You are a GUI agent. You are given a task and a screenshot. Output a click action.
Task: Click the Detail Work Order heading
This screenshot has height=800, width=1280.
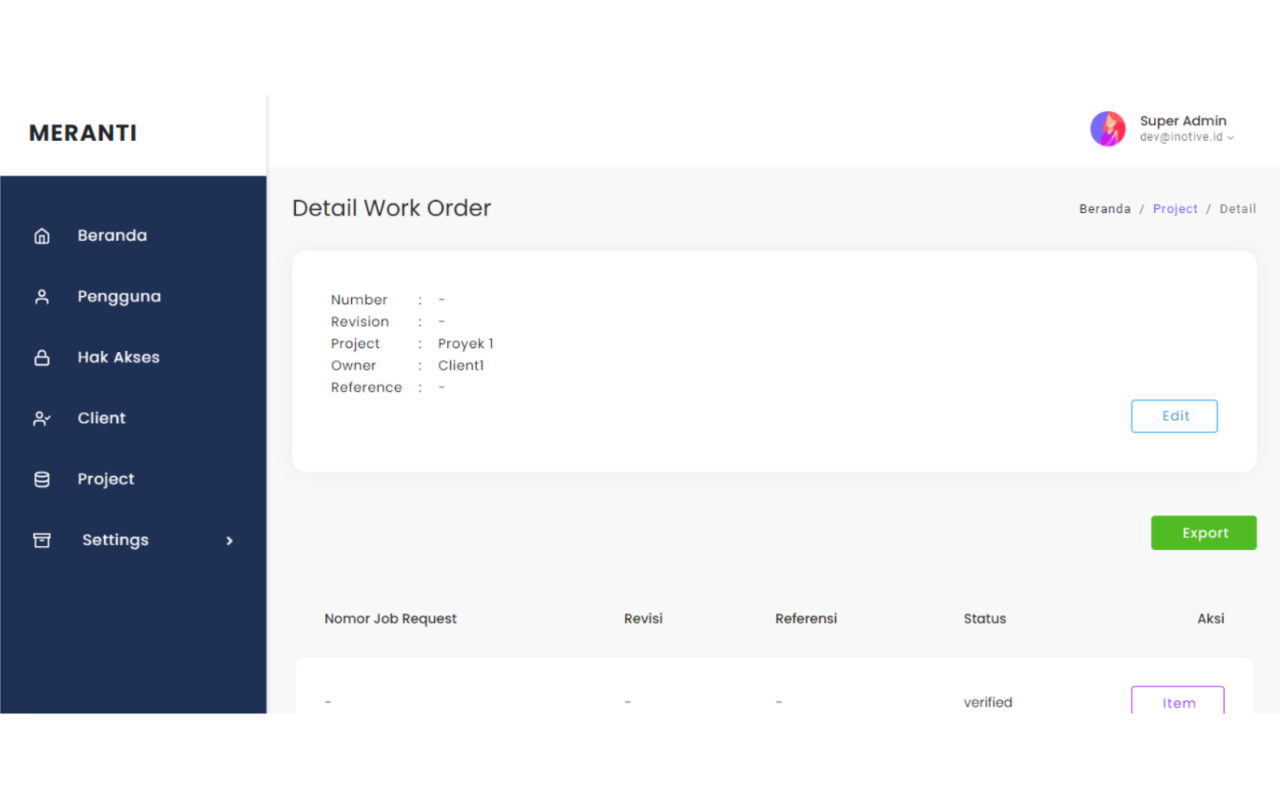point(392,208)
